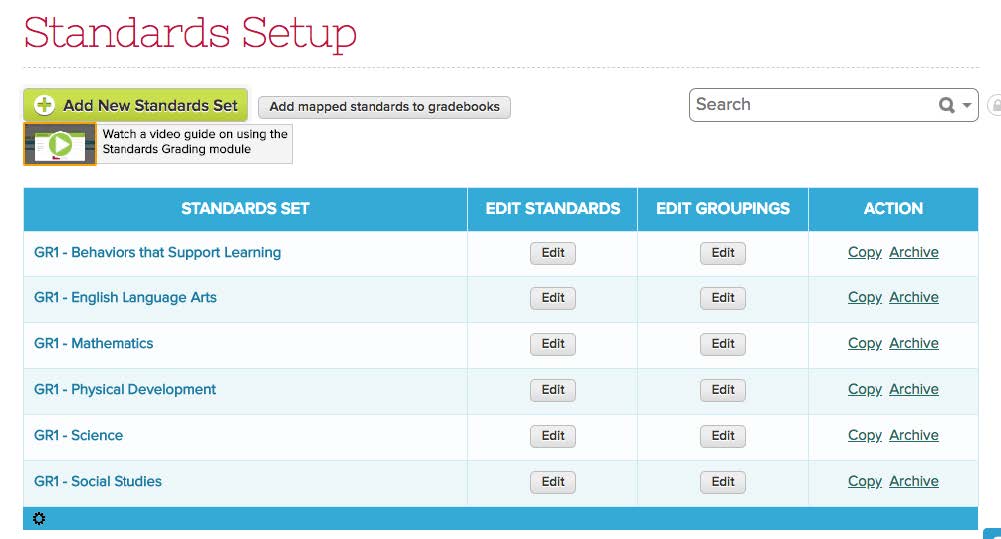
Task: Open GR1 - Mathematics standards set
Action: coord(93,344)
